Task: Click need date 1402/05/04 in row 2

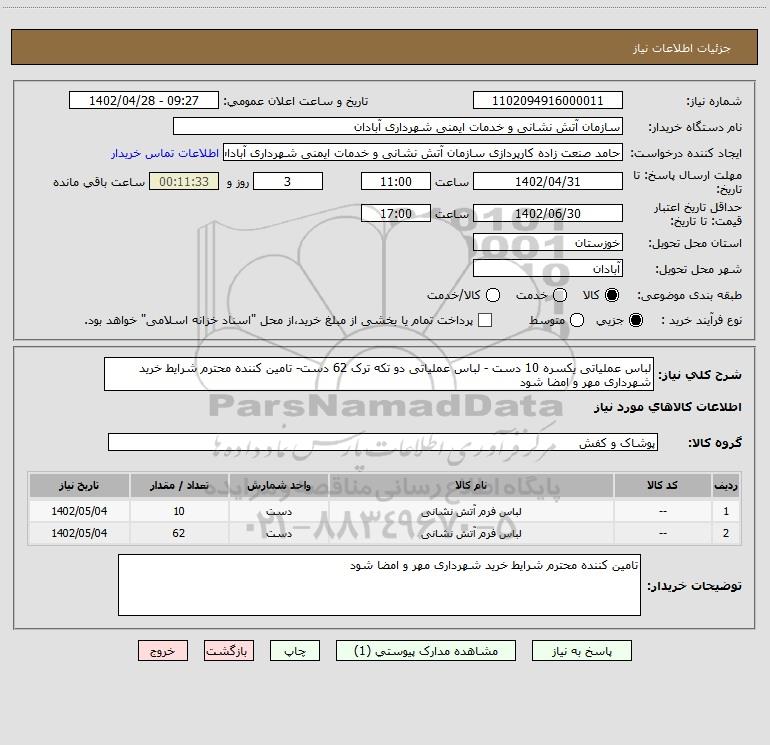Action: [79, 533]
